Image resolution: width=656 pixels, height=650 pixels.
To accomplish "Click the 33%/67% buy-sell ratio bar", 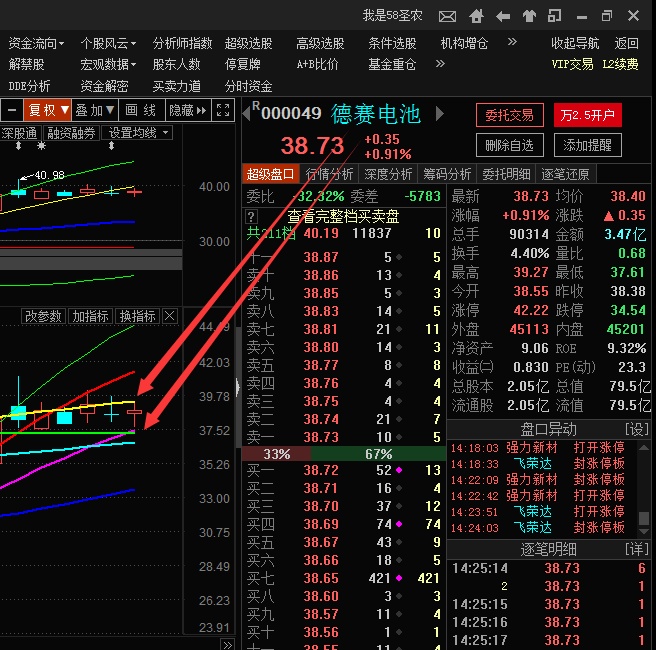I will click(x=344, y=454).
